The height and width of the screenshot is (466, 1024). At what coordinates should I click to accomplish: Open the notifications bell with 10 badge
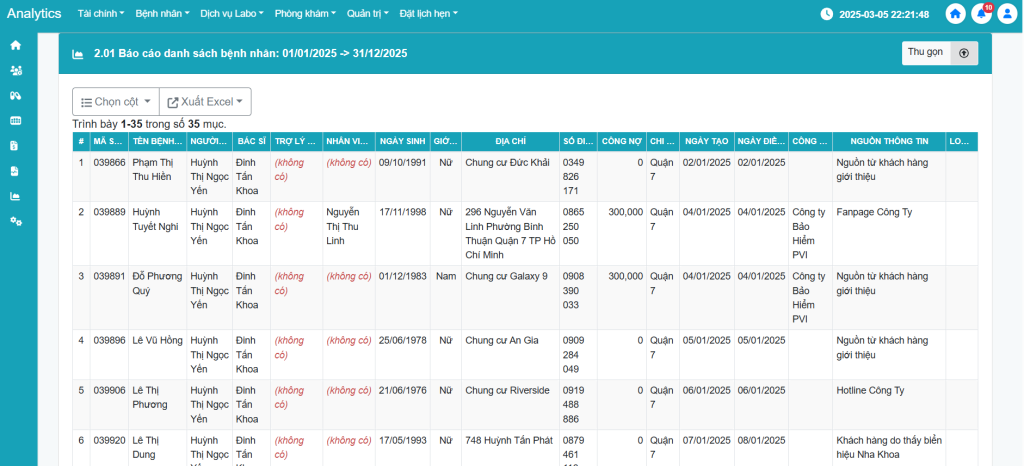pos(981,14)
